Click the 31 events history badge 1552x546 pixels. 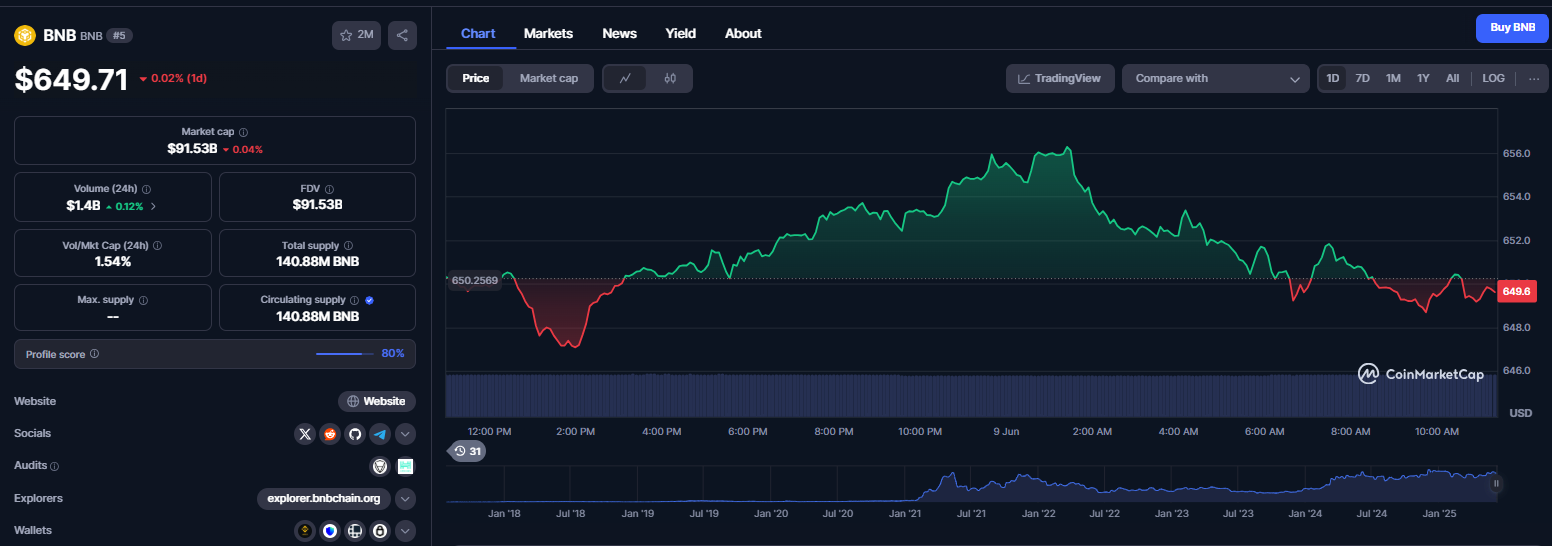[x=467, y=451]
